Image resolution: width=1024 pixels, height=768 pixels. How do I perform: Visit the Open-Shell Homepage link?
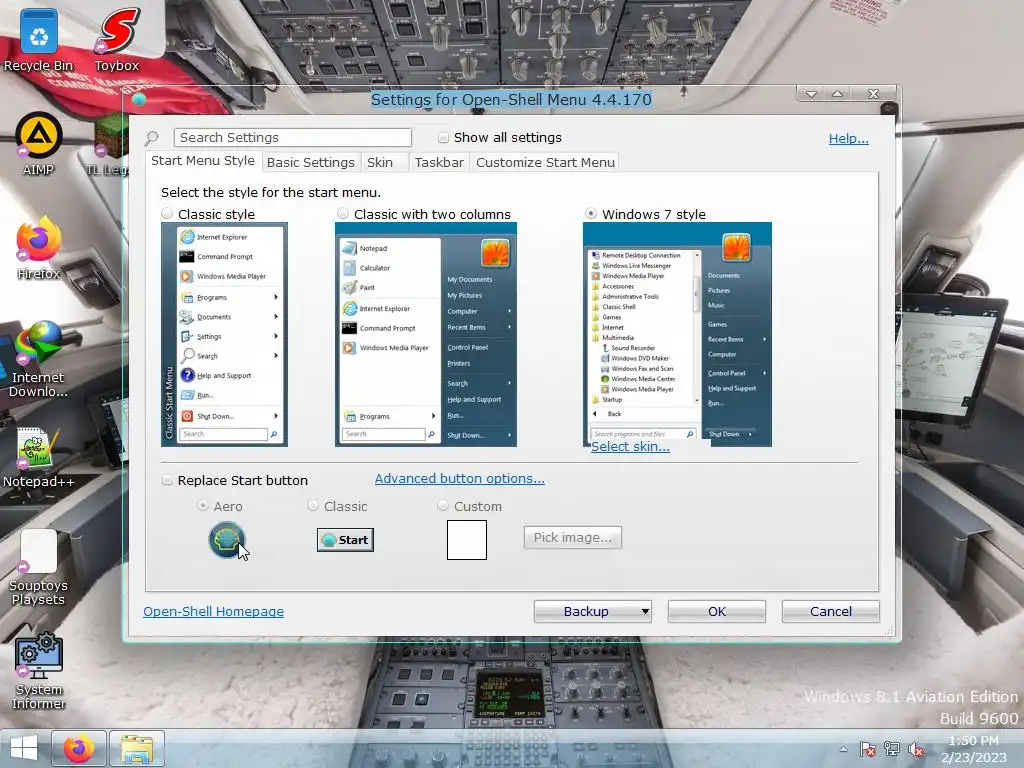[214, 612]
